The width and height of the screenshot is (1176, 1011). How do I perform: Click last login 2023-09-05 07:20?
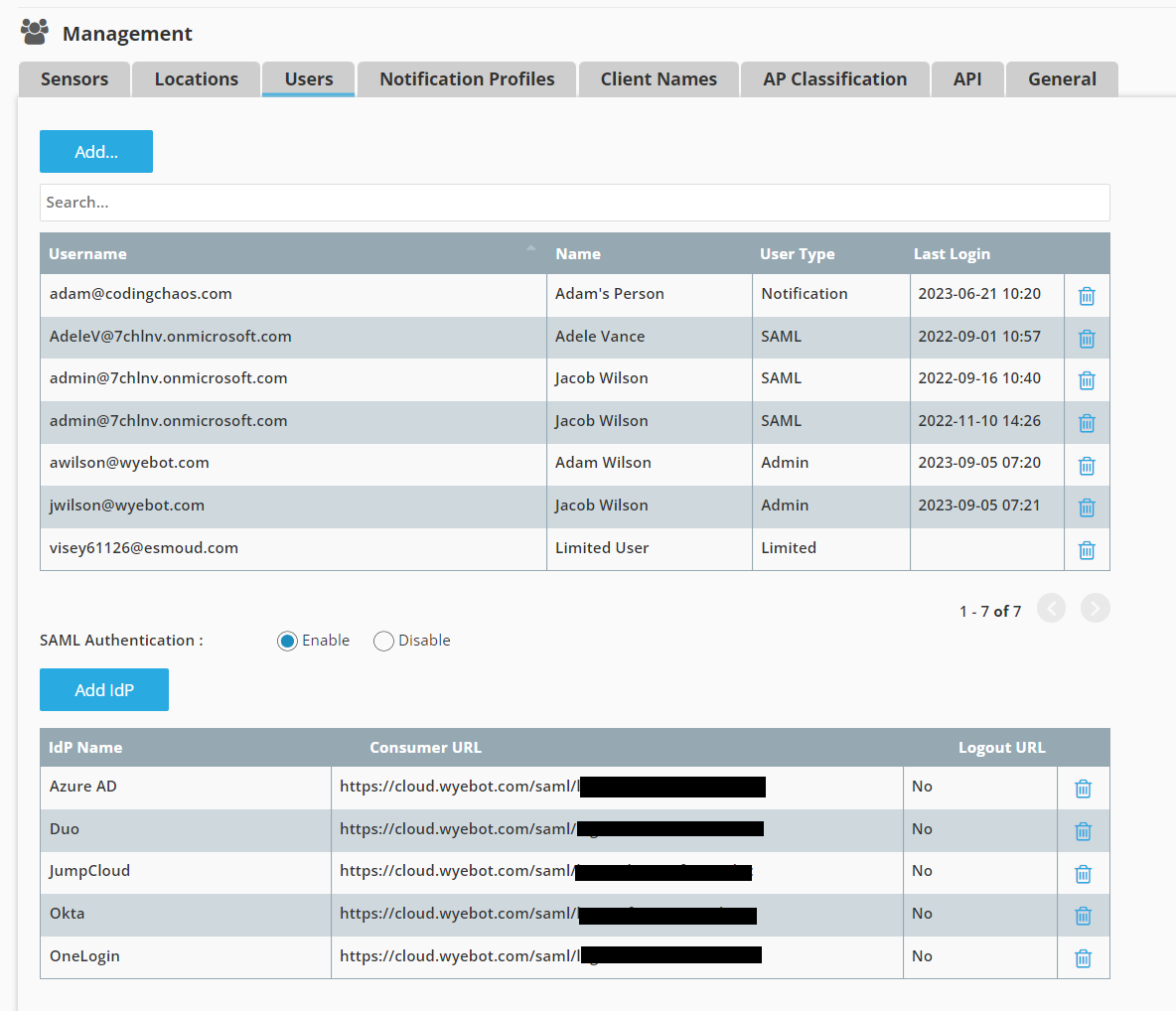click(x=978, y=463)
